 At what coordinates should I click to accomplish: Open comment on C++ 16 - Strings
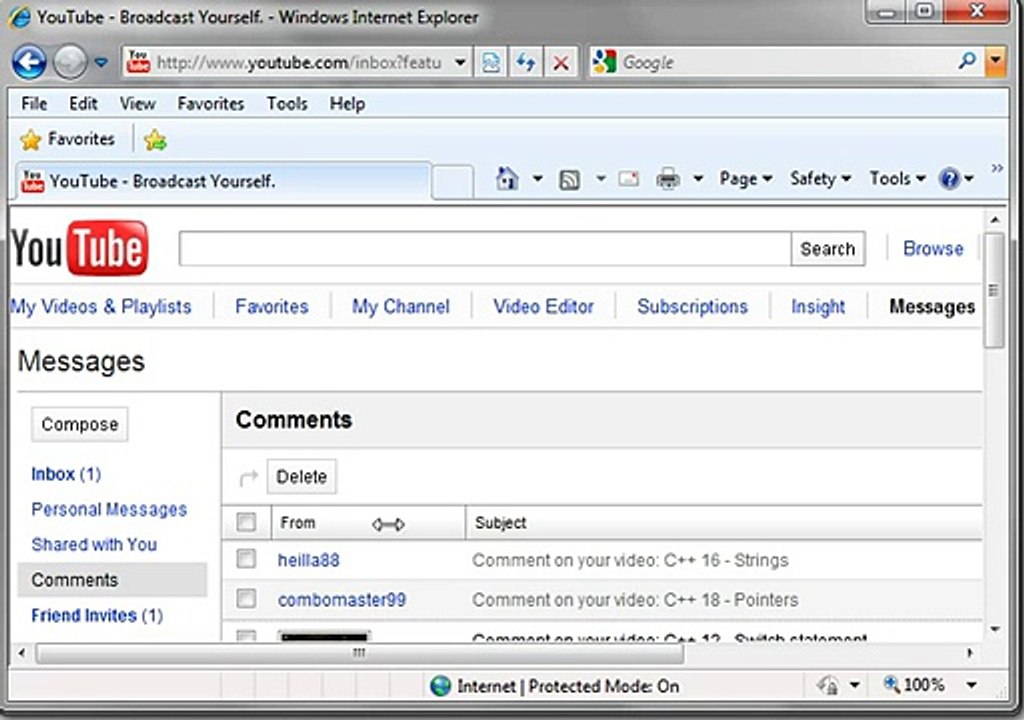630,561
